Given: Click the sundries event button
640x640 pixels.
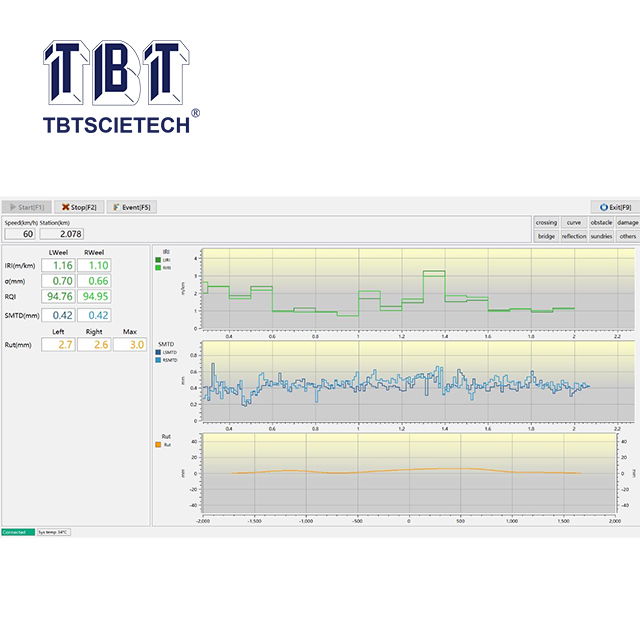Looking at the screenshot, I should [x=601, y=237].
